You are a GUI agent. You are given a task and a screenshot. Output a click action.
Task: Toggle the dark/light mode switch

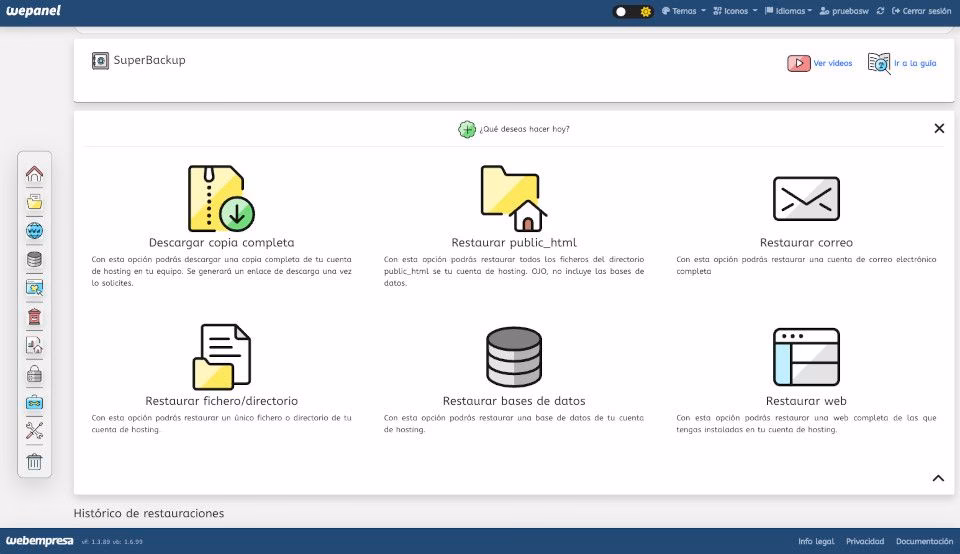click(x=632, y=12)
